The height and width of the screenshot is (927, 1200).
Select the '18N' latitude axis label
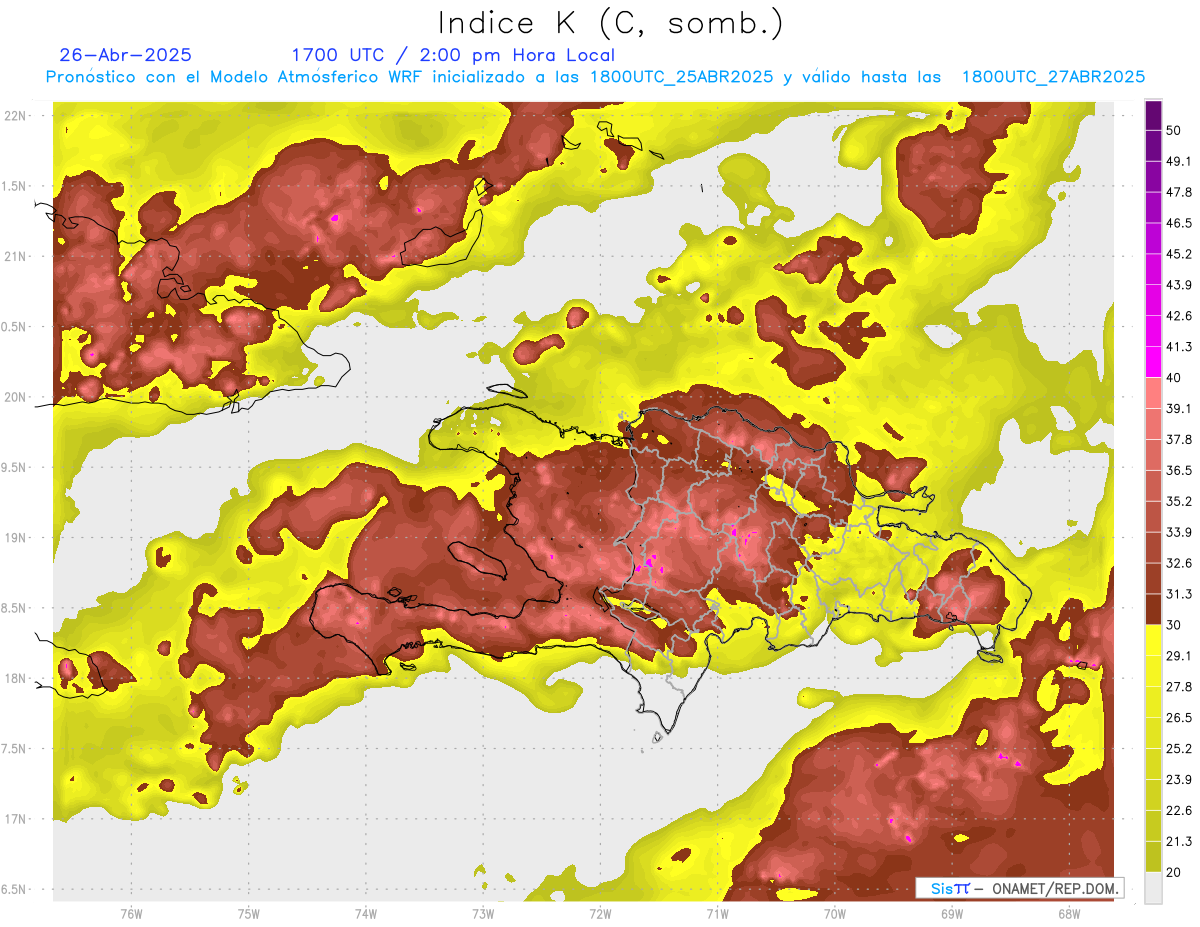pyautogui.click(x=16, y=679)
